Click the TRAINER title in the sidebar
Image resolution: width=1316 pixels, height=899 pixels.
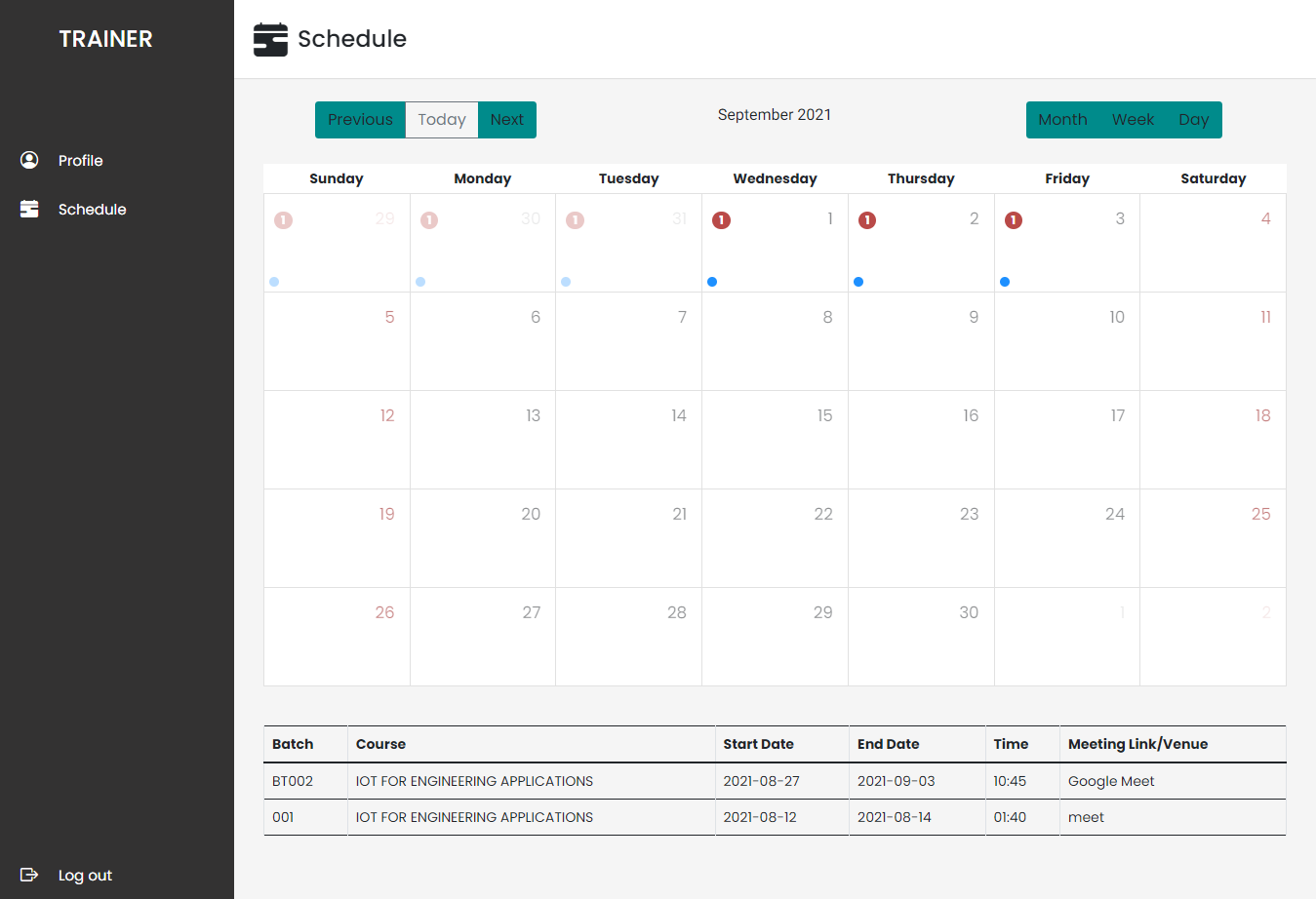[105, 39]
